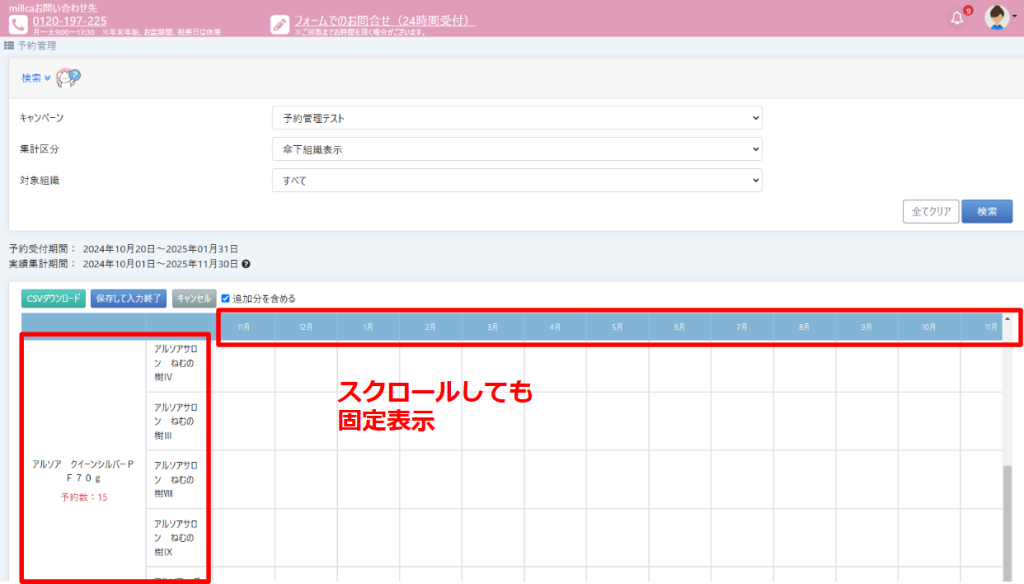Screen dimensions: 1024x584
Task: Click the 12月 column header
Action: click(x=306, y=327)
